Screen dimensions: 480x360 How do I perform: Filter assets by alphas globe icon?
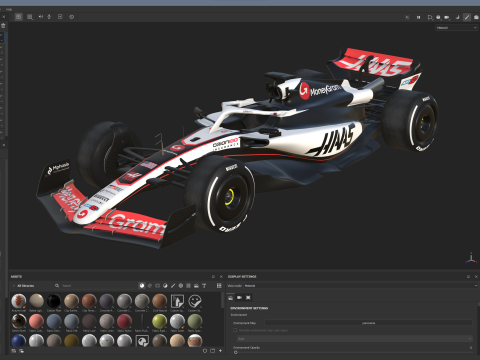[x=181, y=286]
